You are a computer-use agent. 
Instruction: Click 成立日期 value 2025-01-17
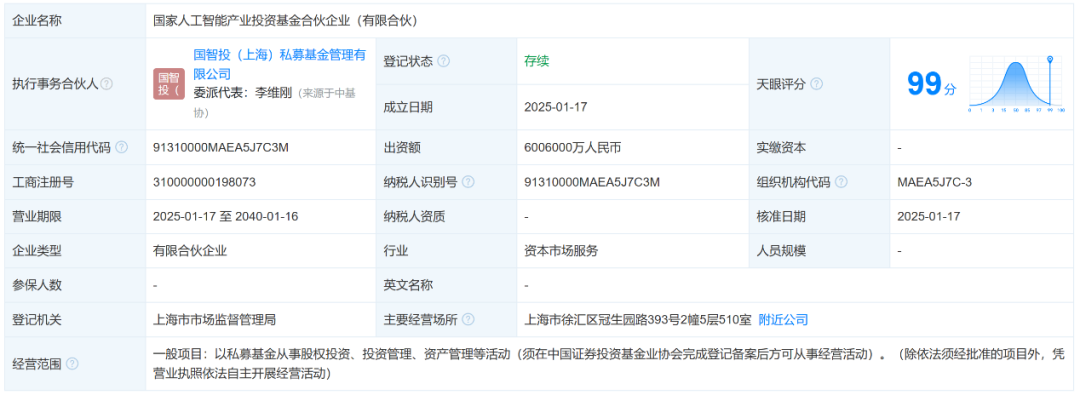556,107
